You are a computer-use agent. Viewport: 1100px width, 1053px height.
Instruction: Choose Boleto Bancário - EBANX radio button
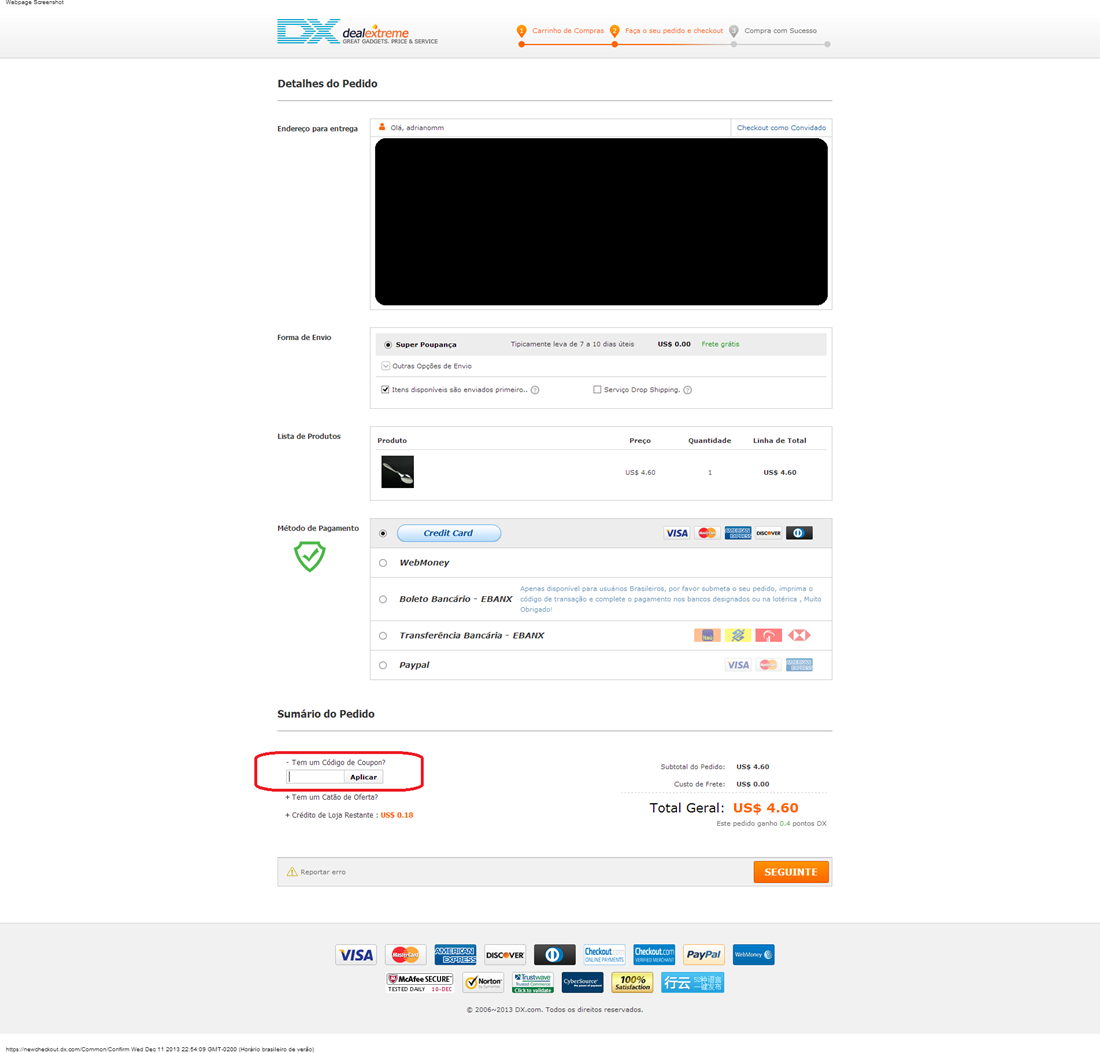(383, 599)
